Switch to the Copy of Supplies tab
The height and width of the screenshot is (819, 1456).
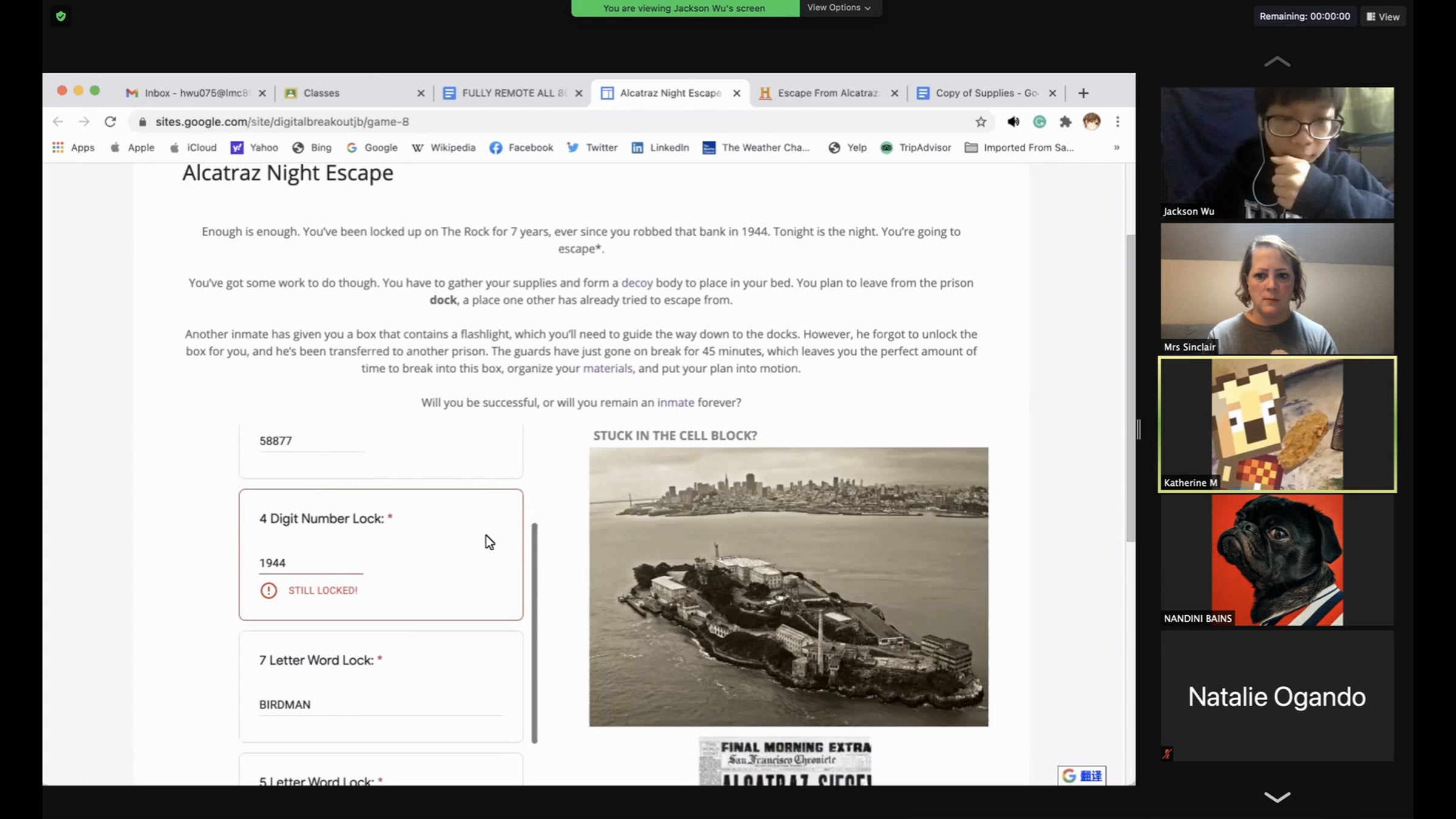(986, 93)
